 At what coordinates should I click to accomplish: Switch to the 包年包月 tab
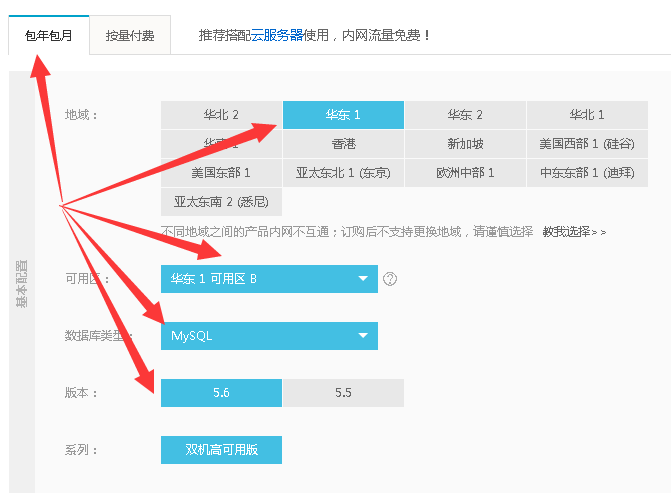coord(48,34)
